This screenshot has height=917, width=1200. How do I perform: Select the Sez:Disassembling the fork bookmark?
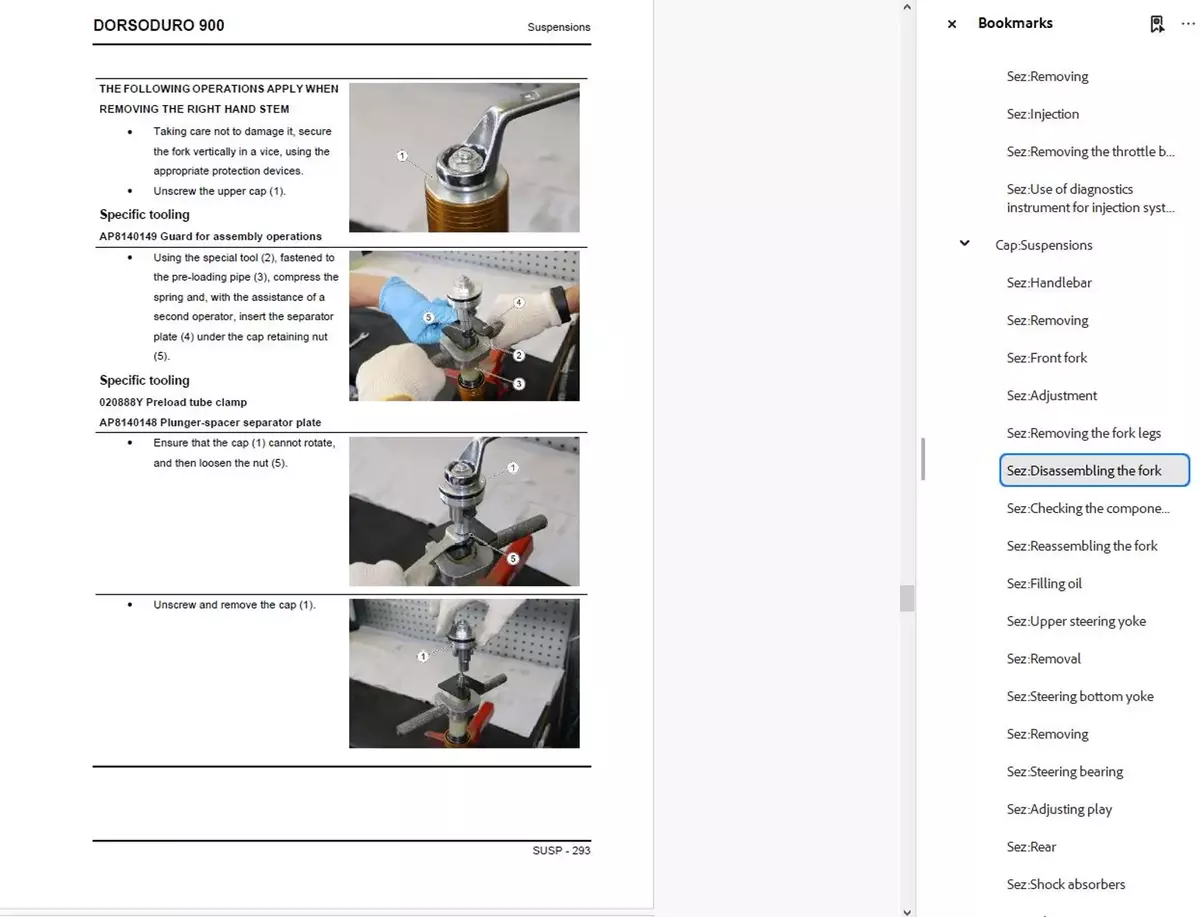pos(1084,471)
